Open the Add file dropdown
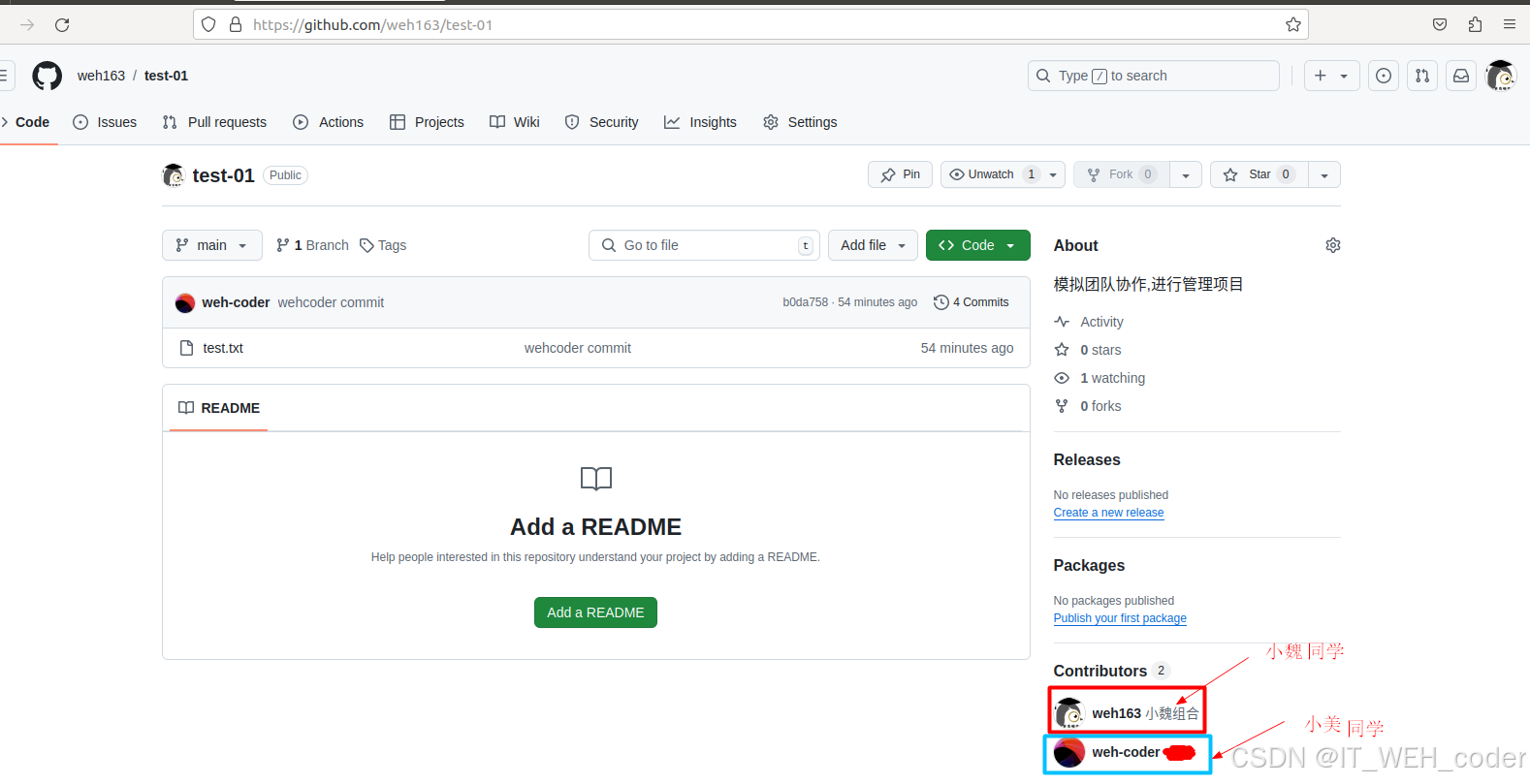 [873, 245]
